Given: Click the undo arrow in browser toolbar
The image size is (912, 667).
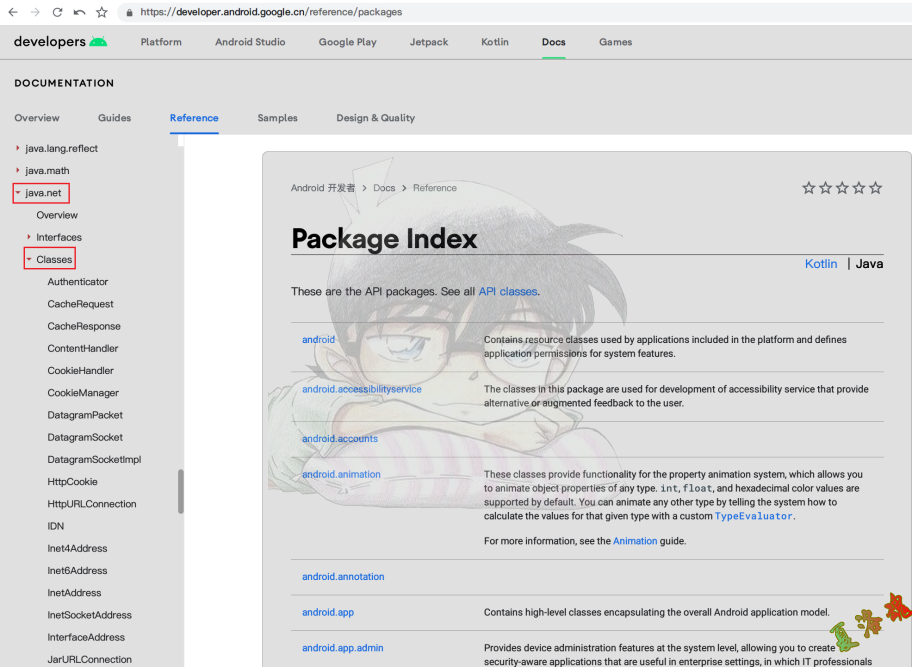Looking at the screenshot, I should (x=79, y=13).
